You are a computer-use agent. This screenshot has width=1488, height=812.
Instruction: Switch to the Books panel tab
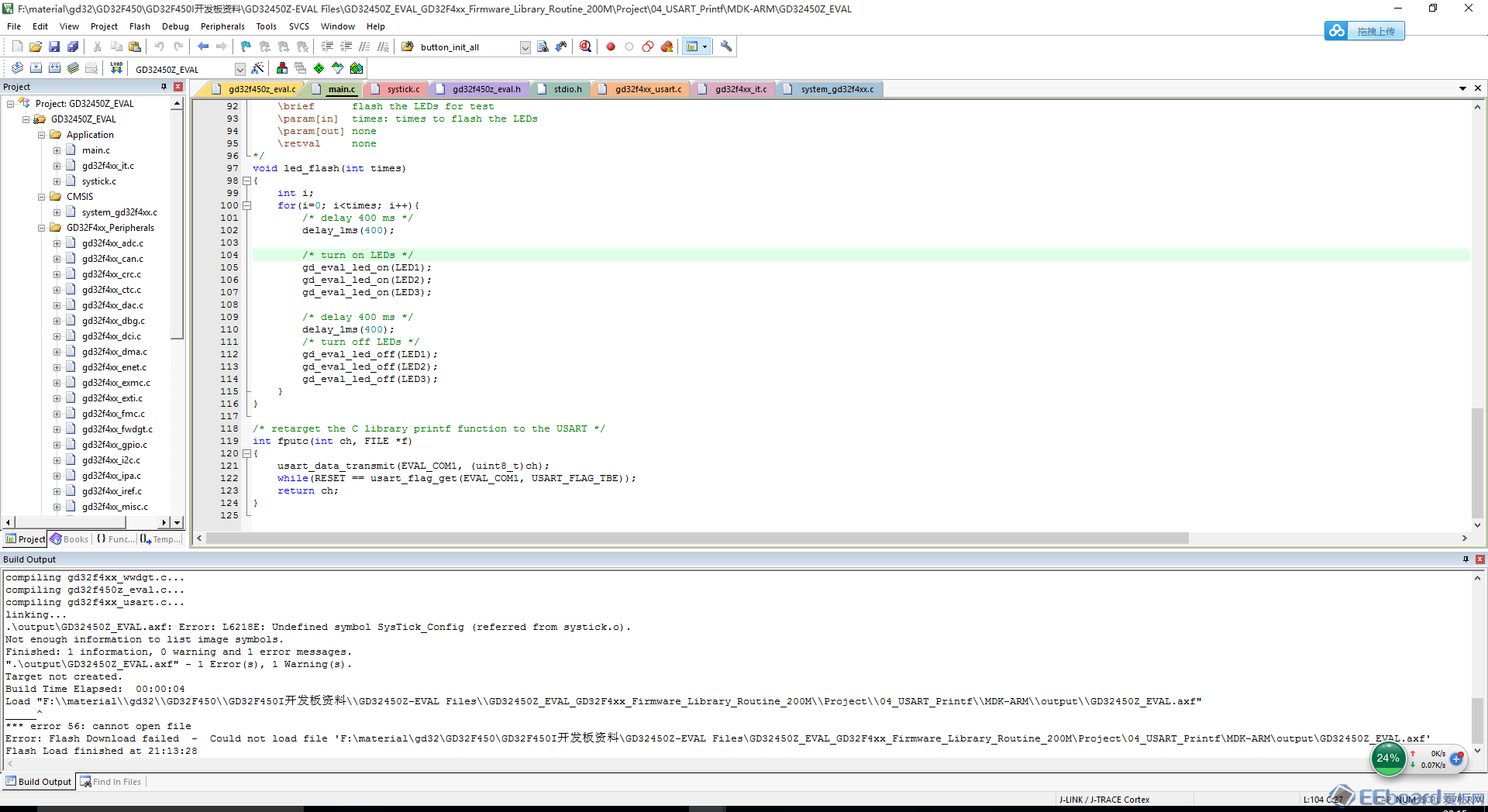(x=70, y=539)
